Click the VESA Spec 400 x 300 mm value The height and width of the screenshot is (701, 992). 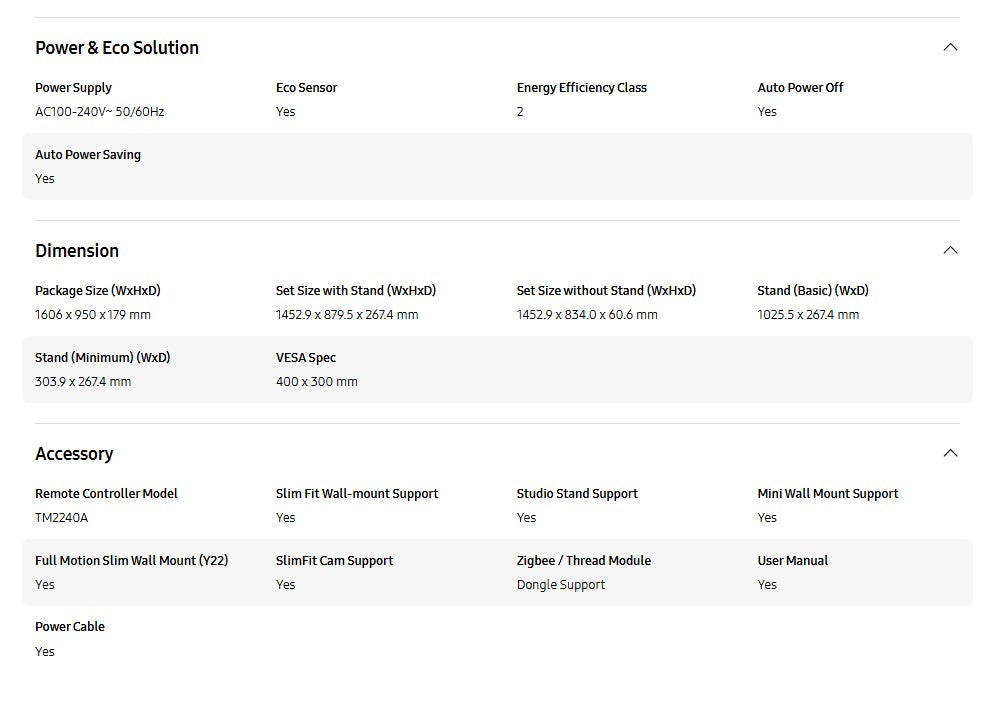316,382
